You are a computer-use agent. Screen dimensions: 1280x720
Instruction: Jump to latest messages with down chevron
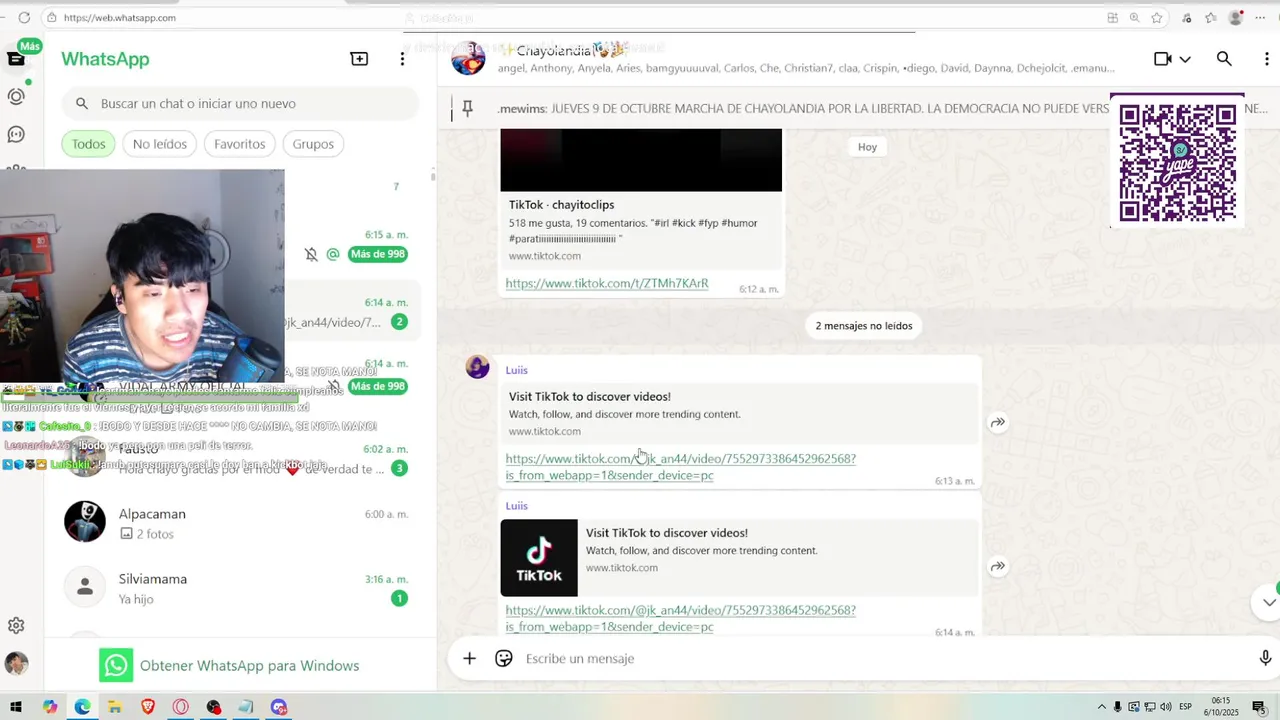pyautogui.click(x=1269, y=602)
